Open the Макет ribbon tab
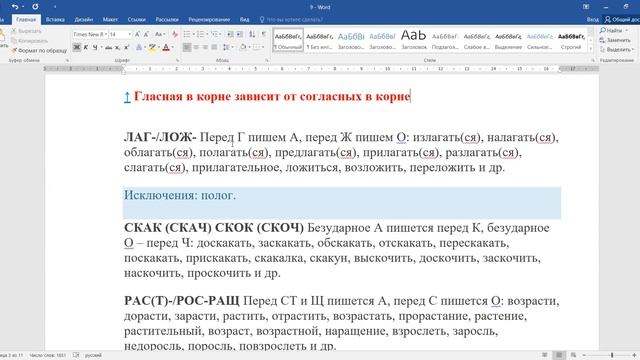This screenshot has width=640, height=360. click(110, 19)
